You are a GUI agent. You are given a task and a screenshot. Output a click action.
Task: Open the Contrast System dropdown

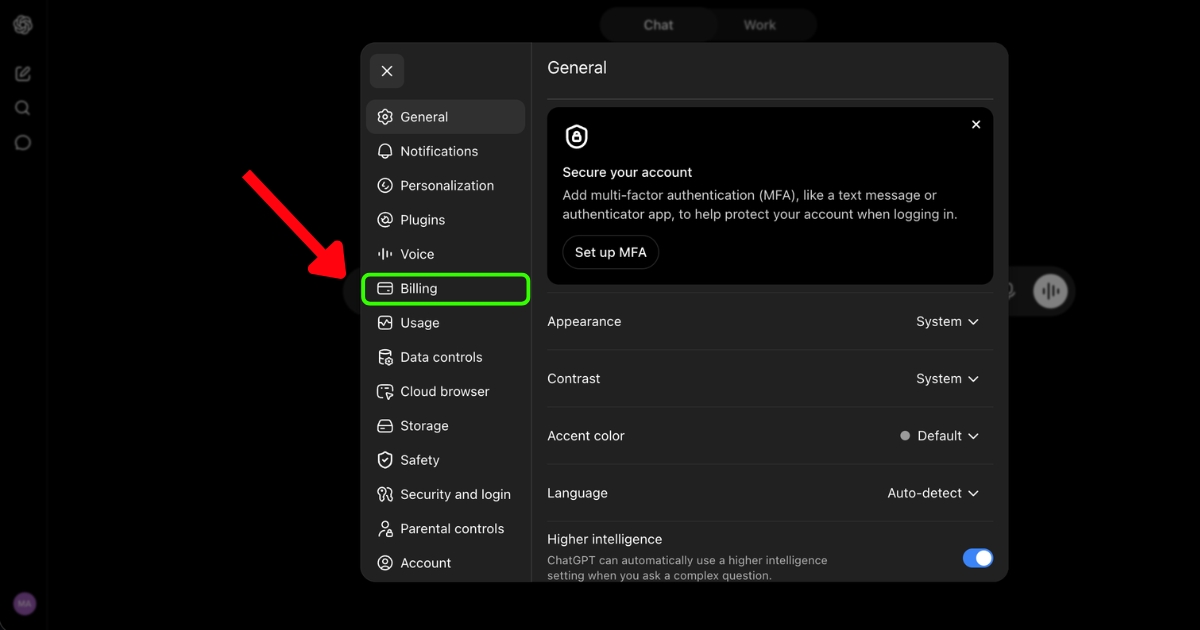tap(947, 379)
